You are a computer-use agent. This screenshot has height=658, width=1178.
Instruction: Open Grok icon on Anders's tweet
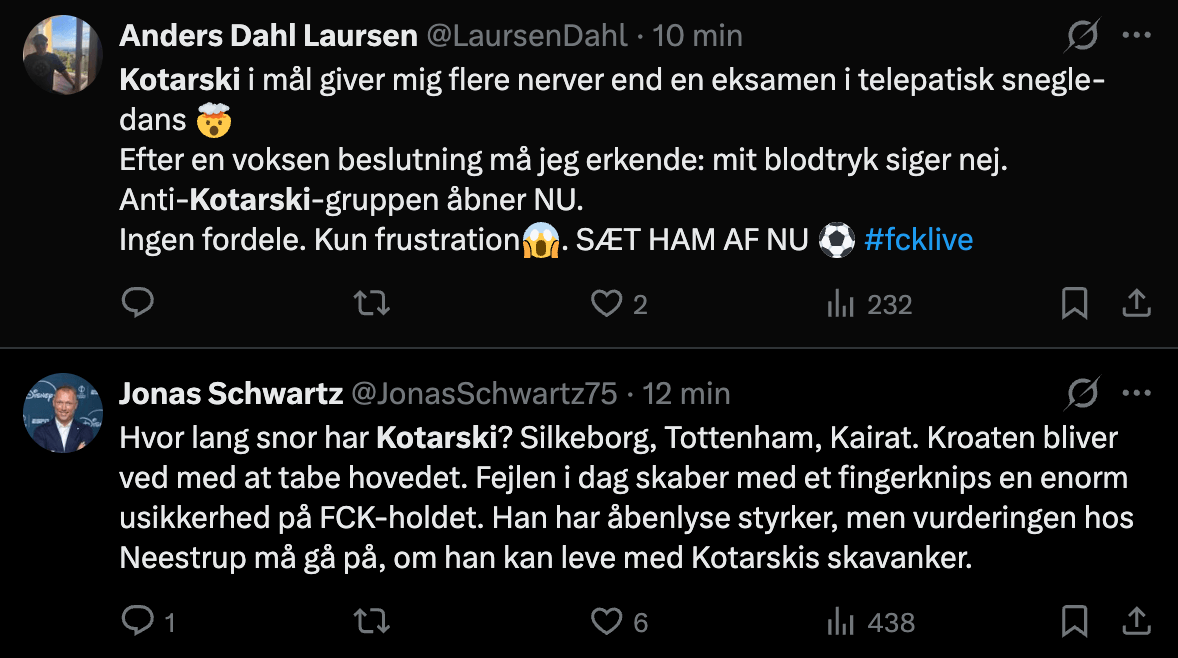point(1082,37)
